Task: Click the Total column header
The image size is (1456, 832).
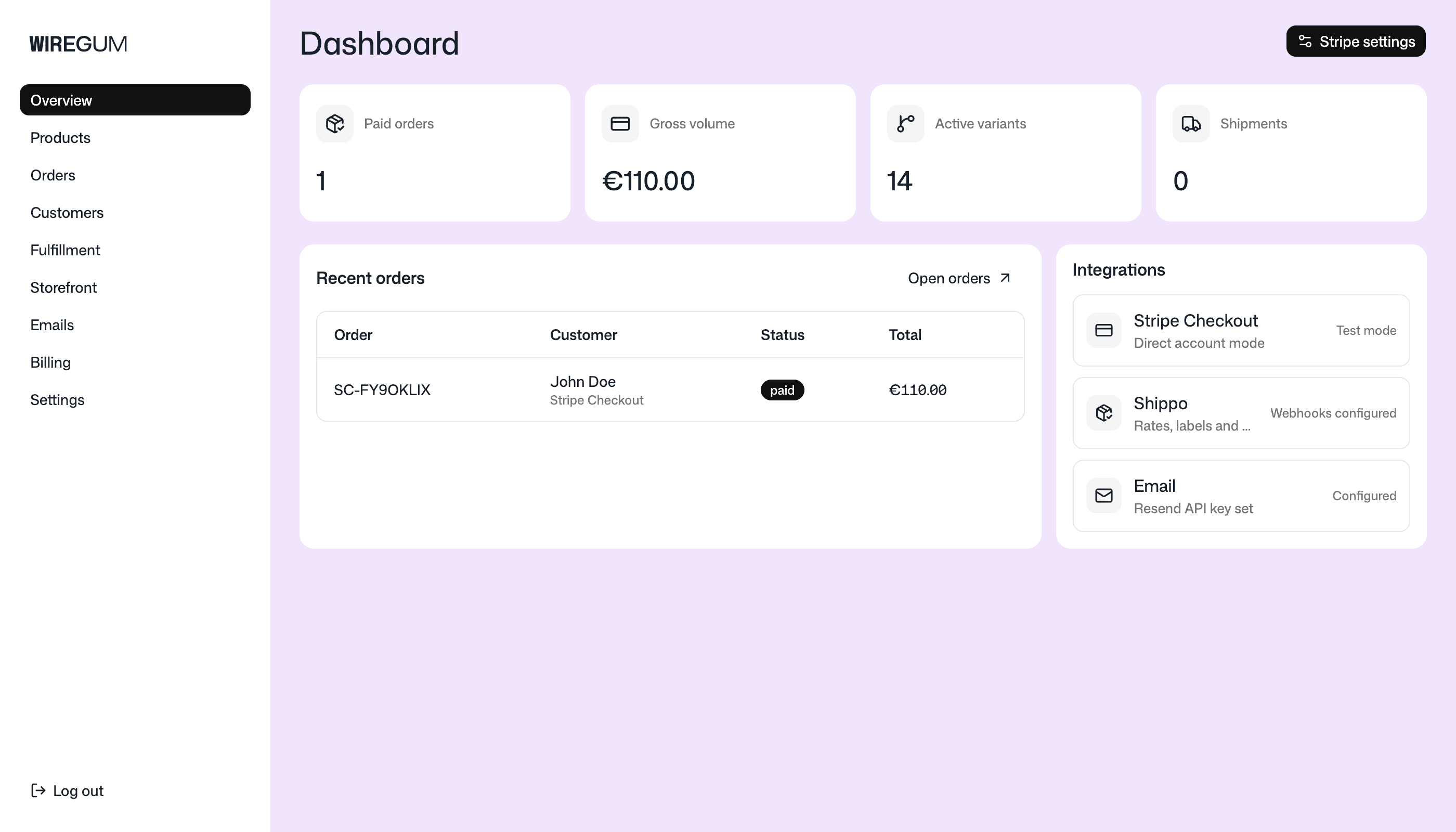Action: pos(905,335)
